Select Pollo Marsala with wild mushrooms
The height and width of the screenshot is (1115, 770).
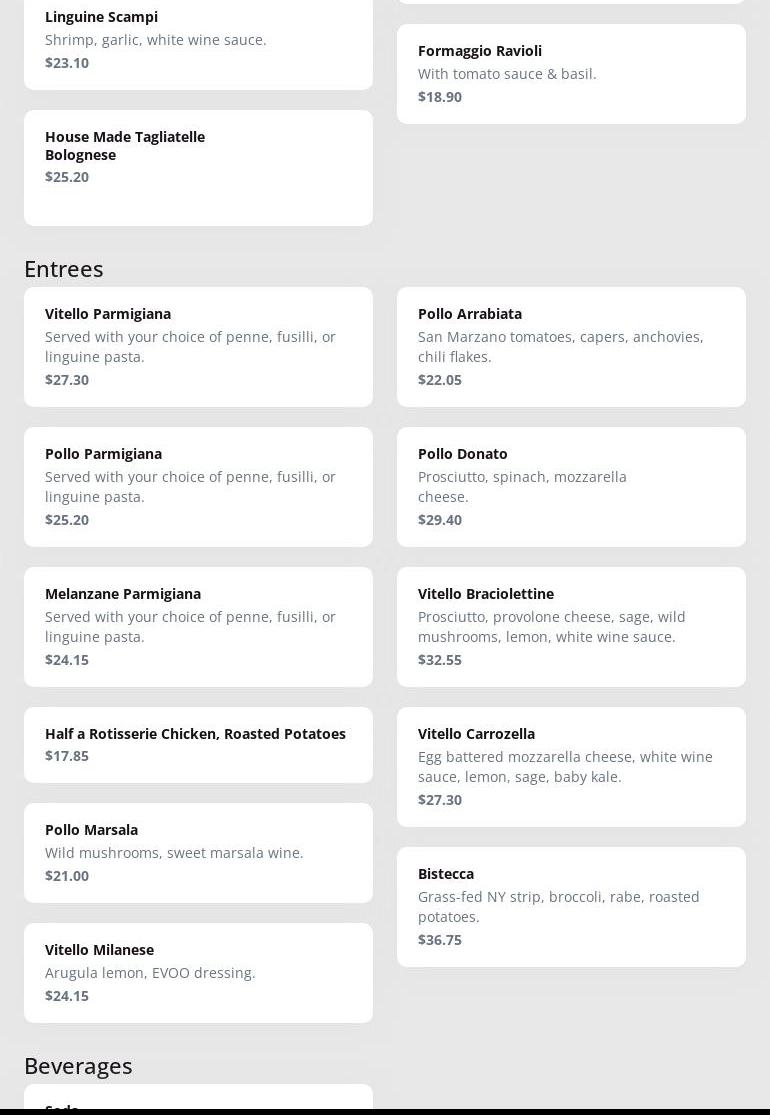click(x=198, y=853)
